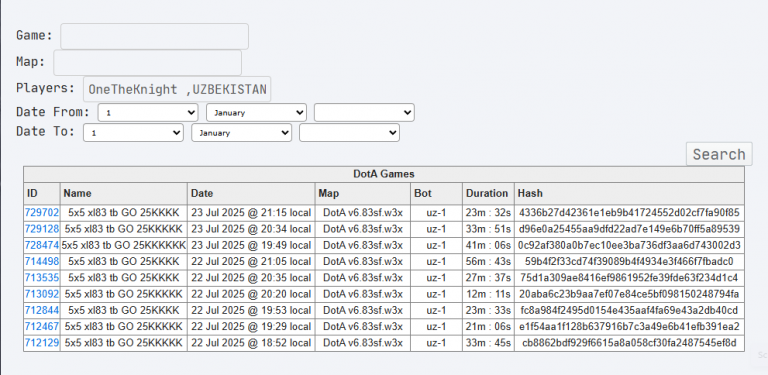Open game ID 714498 link
768x375 pixels.
(42, 261)
